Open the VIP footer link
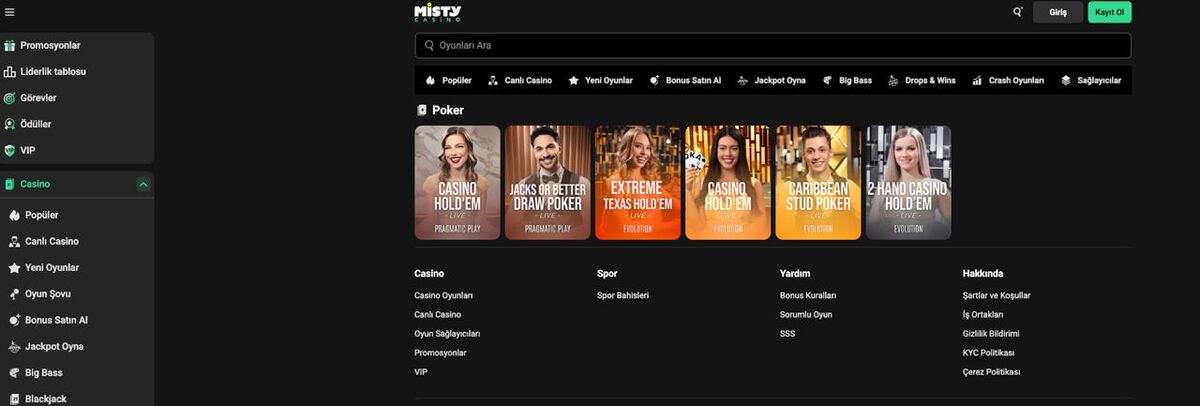The image size is (1200, 406). click(421, 372)
